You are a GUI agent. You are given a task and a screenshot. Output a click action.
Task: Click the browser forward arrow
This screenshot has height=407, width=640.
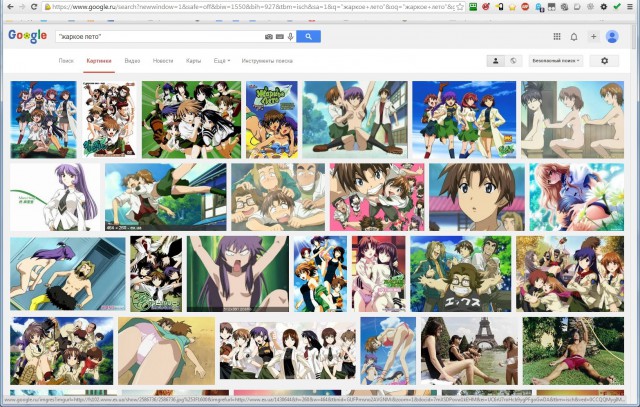click(22, 7)
